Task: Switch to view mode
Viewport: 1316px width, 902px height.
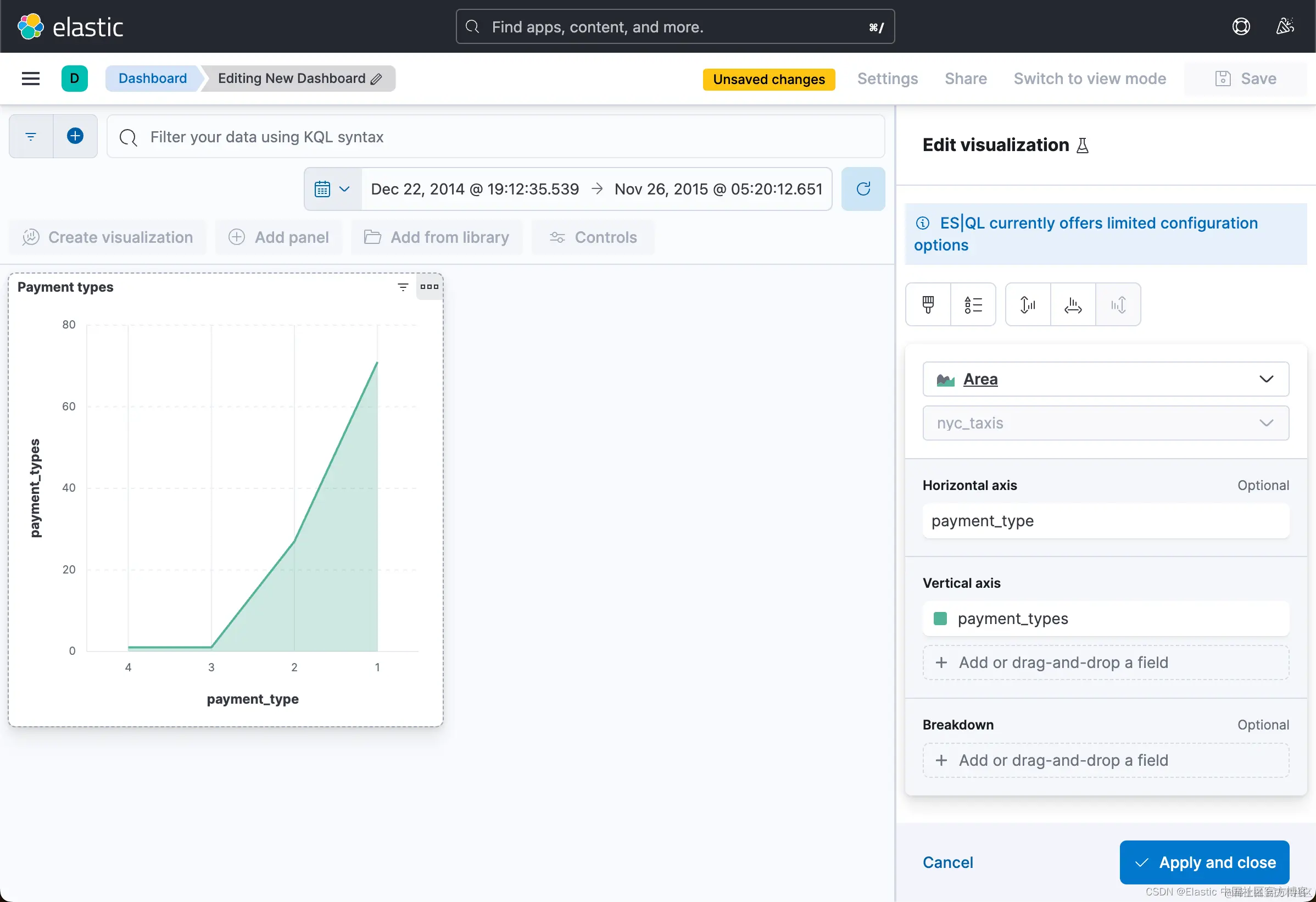Action: pyautogui.click(x=1089, y=79)
